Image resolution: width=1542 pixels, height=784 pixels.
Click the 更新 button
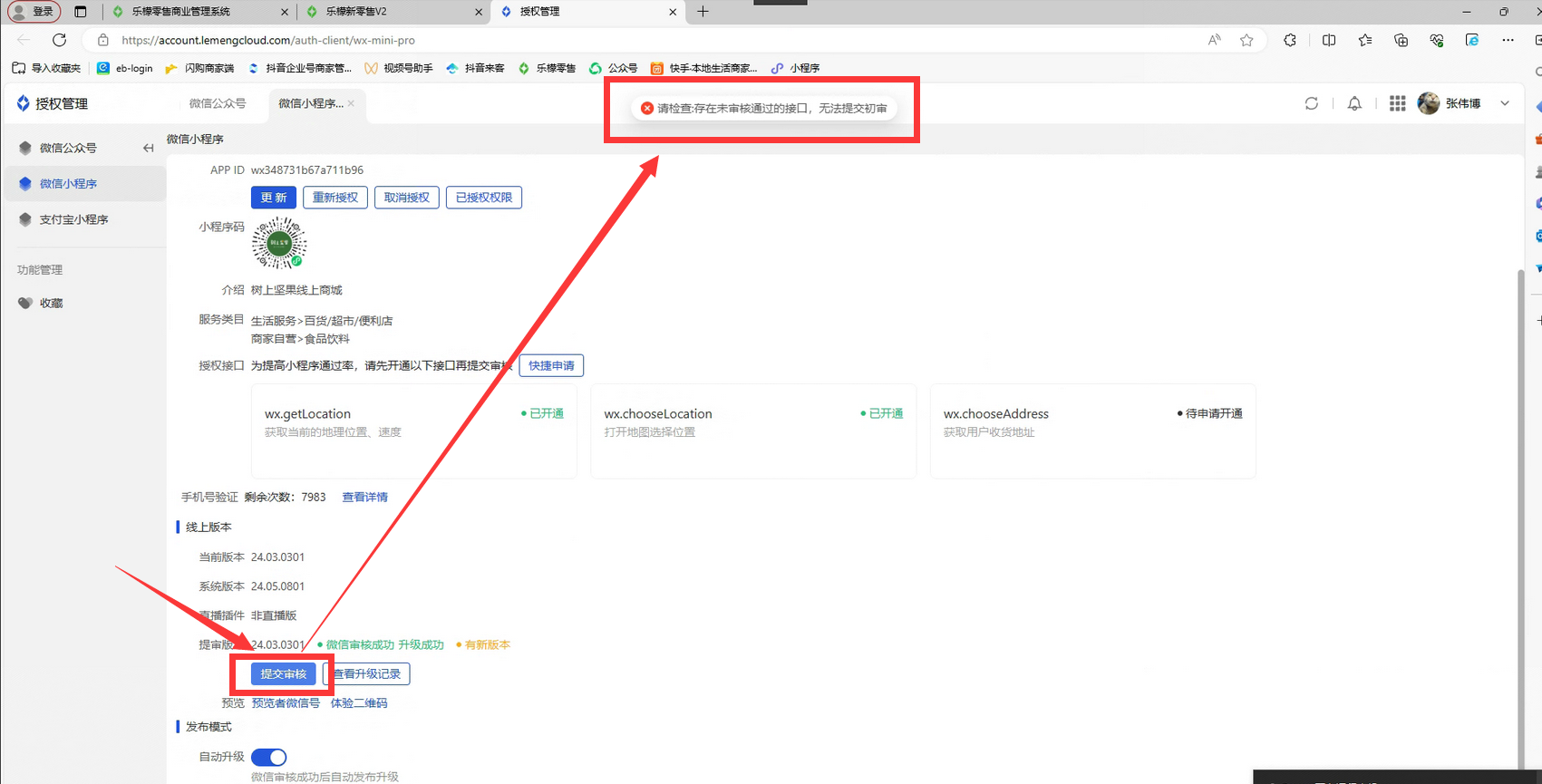[x=274, y=198]
